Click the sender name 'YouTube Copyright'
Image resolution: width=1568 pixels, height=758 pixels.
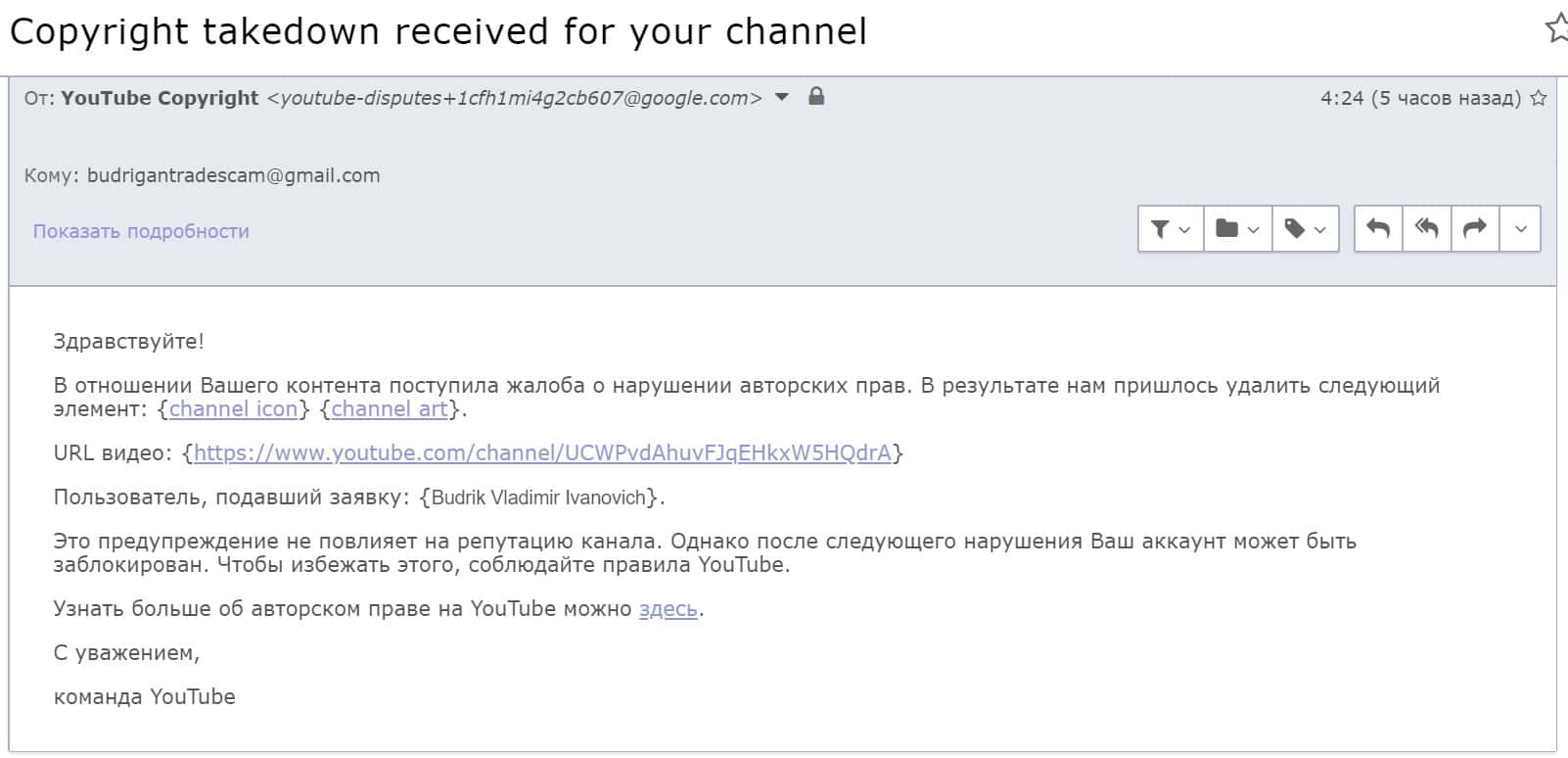(160, 98)
